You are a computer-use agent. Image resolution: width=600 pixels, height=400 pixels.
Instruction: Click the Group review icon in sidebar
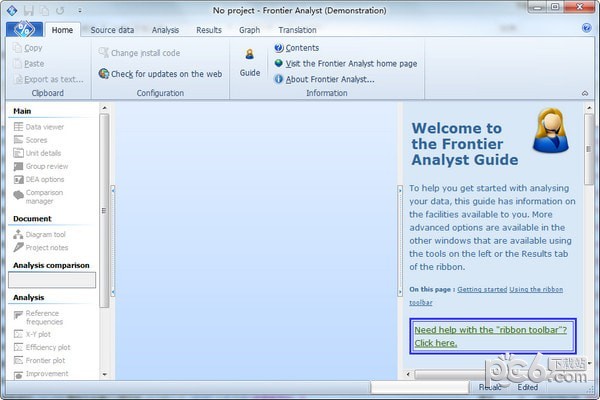pyautogui.click(x=18, y=166)
